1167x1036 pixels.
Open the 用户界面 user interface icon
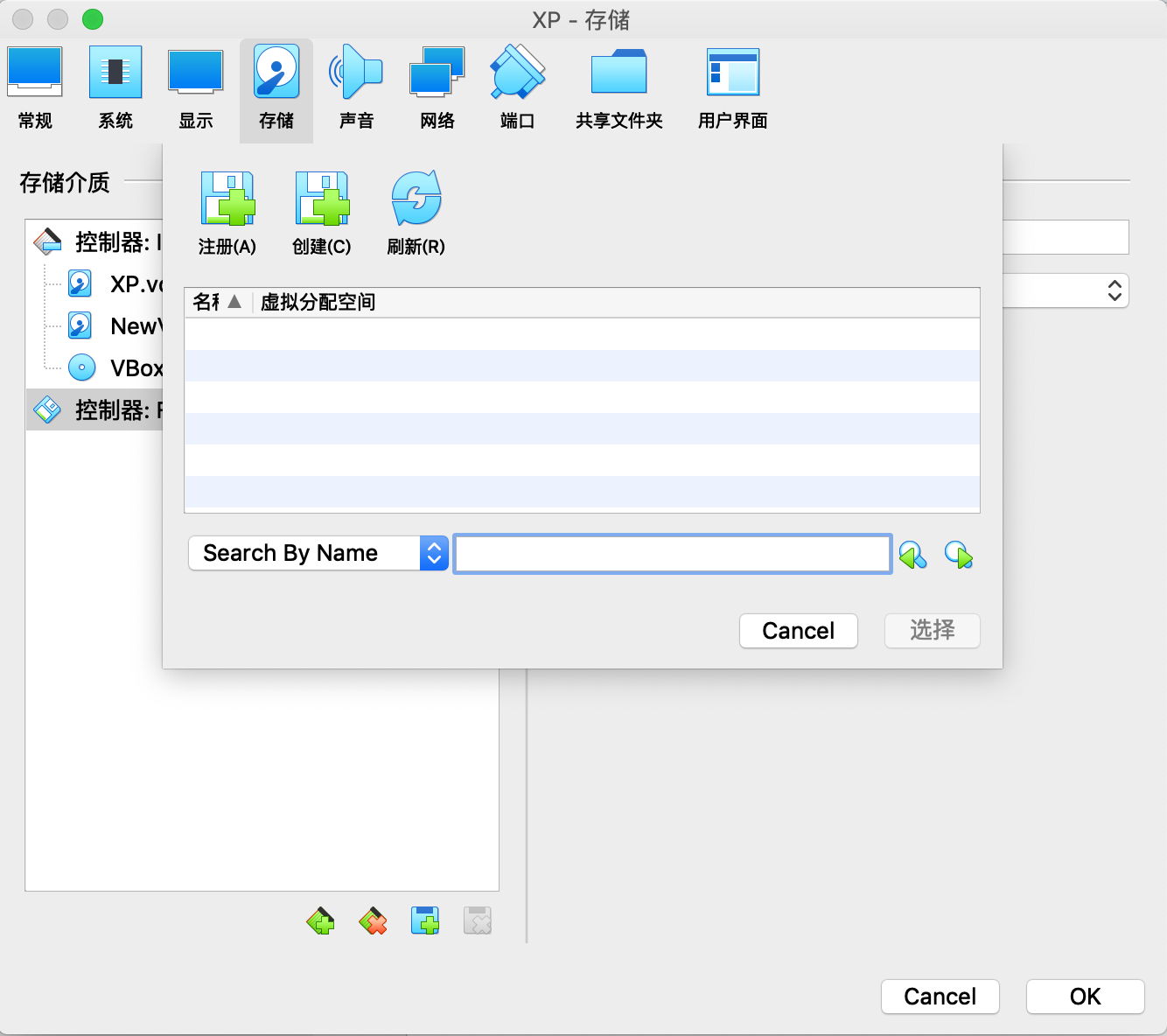733,88
